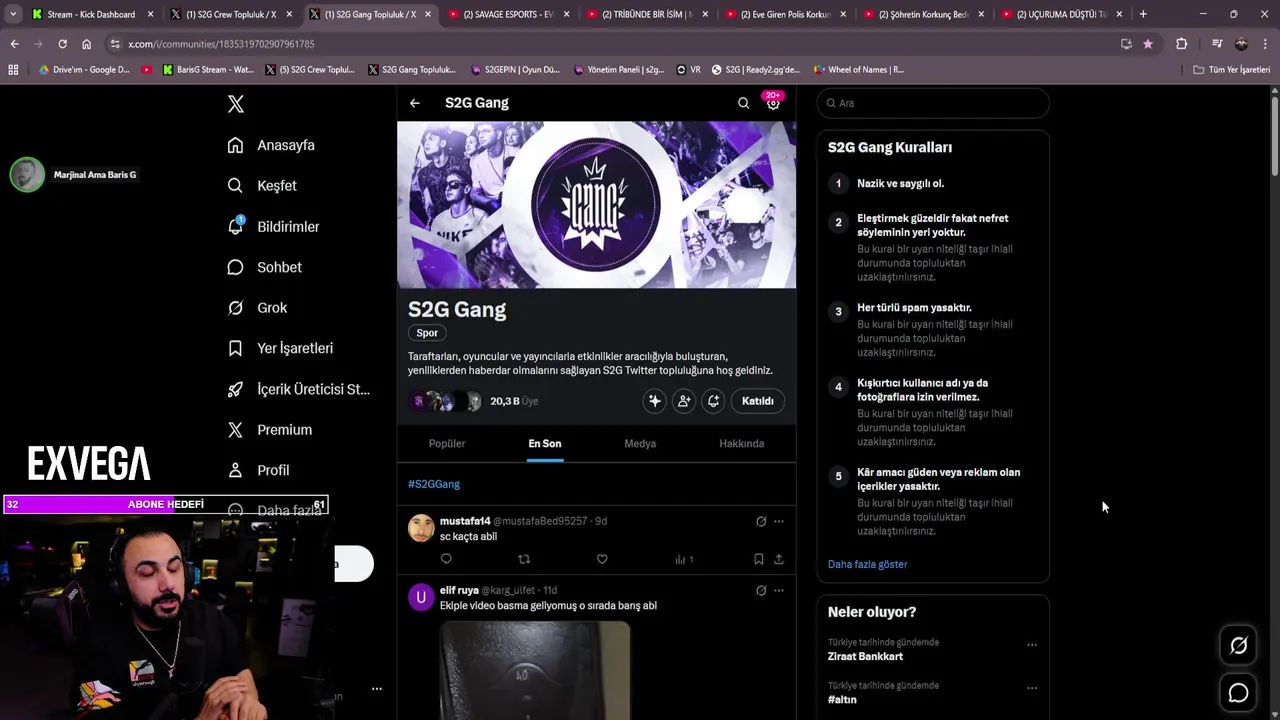This screenshot has height=720, width=1280.
Task: Open Anasayfa home page
Action: (271, 145)
